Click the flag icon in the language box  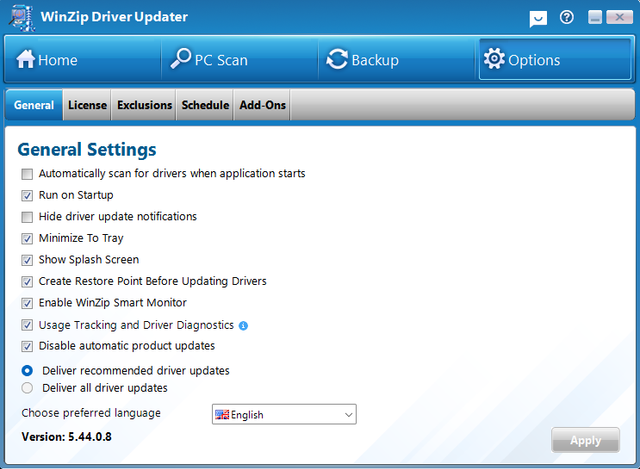(x=222, y=415)
